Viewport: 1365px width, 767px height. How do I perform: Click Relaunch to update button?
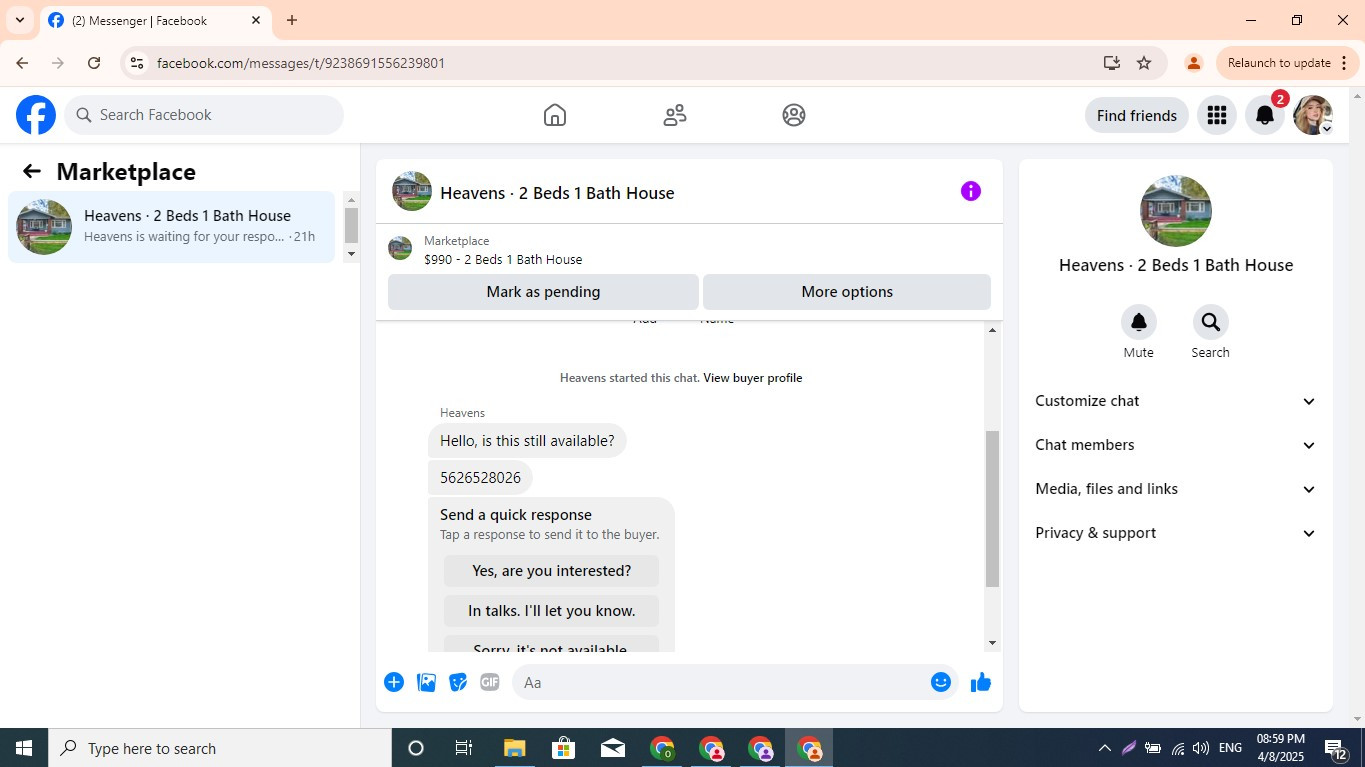tap(1285, 63)
